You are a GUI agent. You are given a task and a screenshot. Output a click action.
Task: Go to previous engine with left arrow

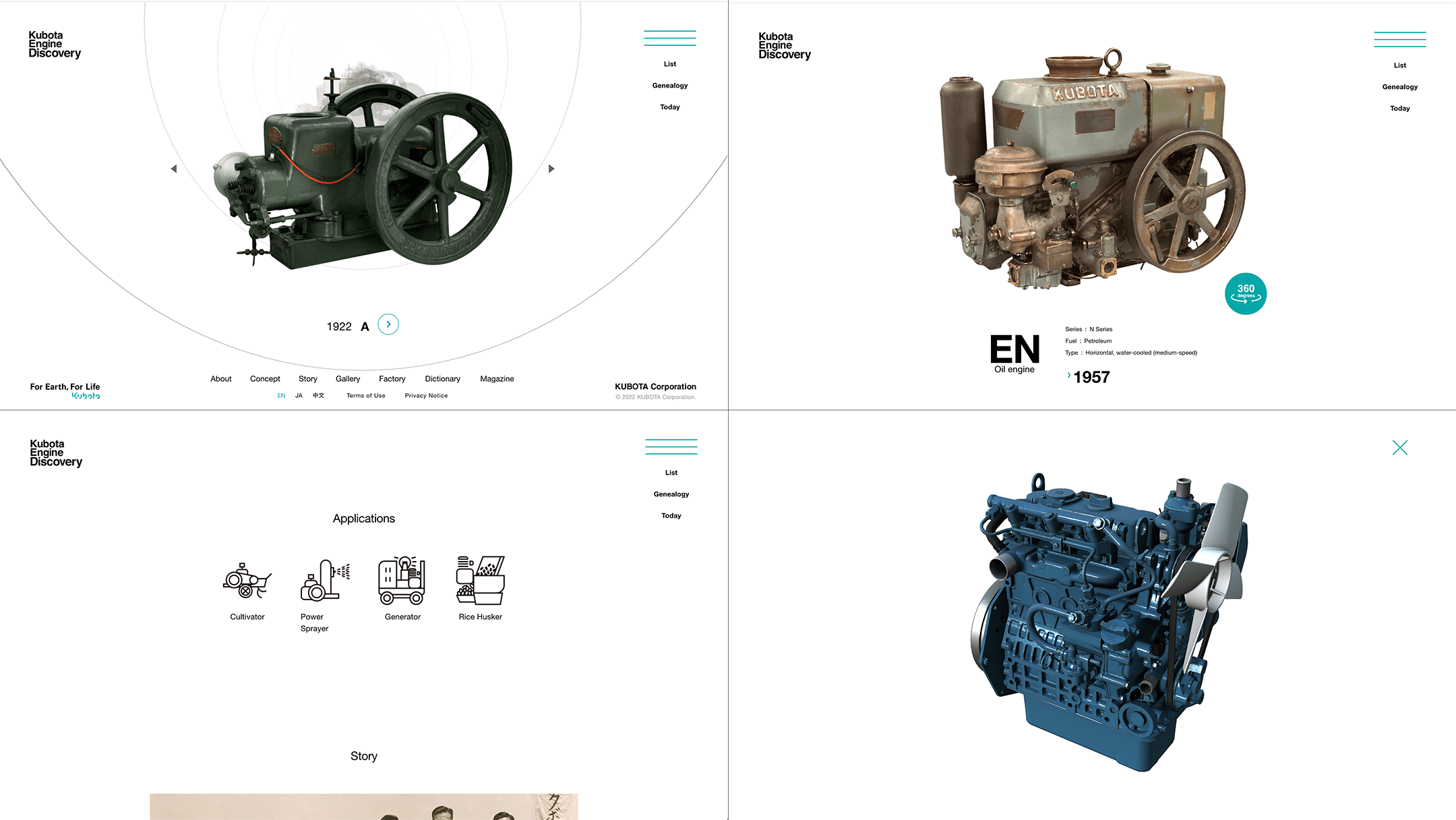point(174,169)
